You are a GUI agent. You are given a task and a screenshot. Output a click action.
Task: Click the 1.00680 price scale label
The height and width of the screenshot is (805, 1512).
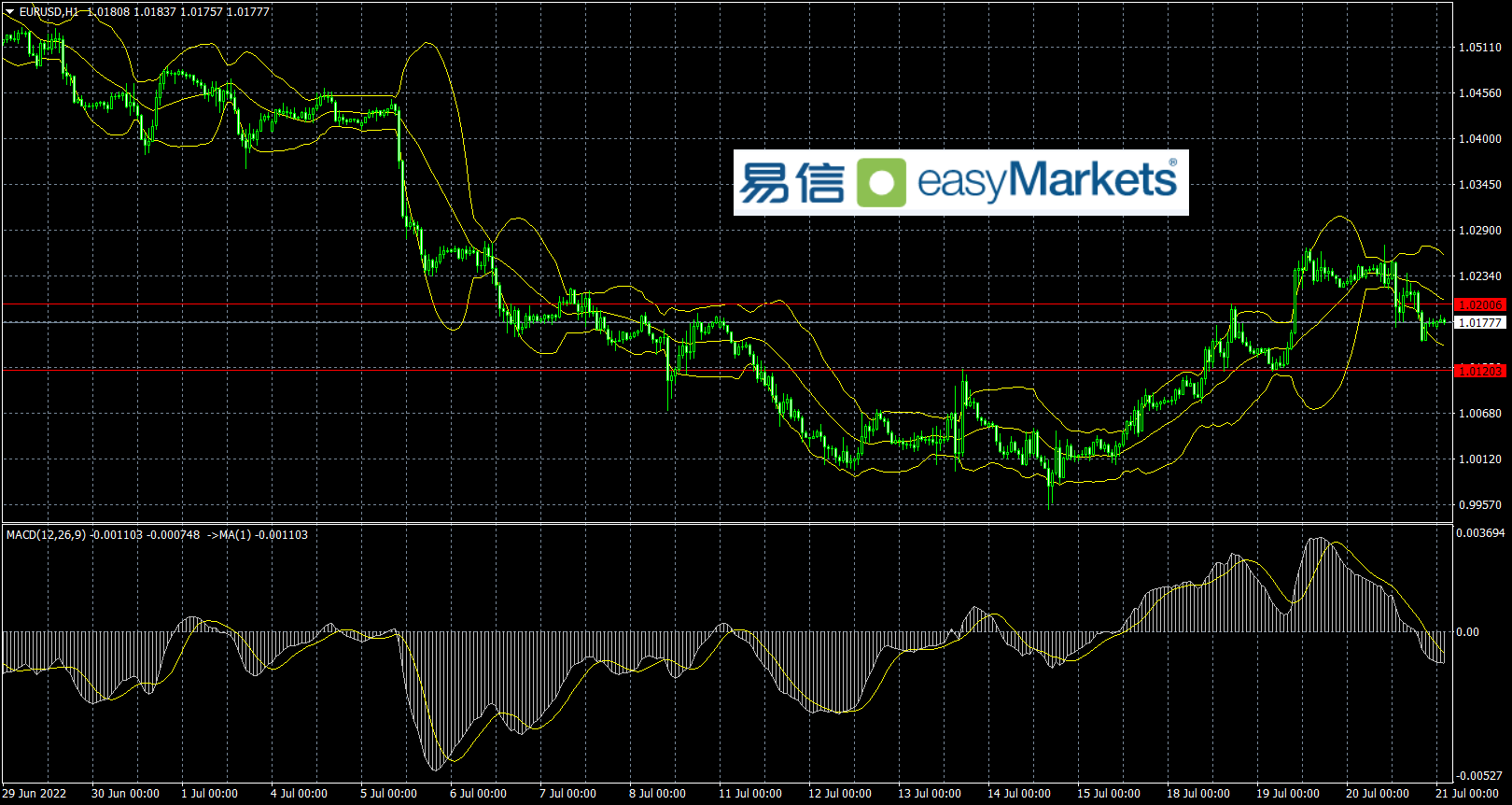click(1480, 414)
